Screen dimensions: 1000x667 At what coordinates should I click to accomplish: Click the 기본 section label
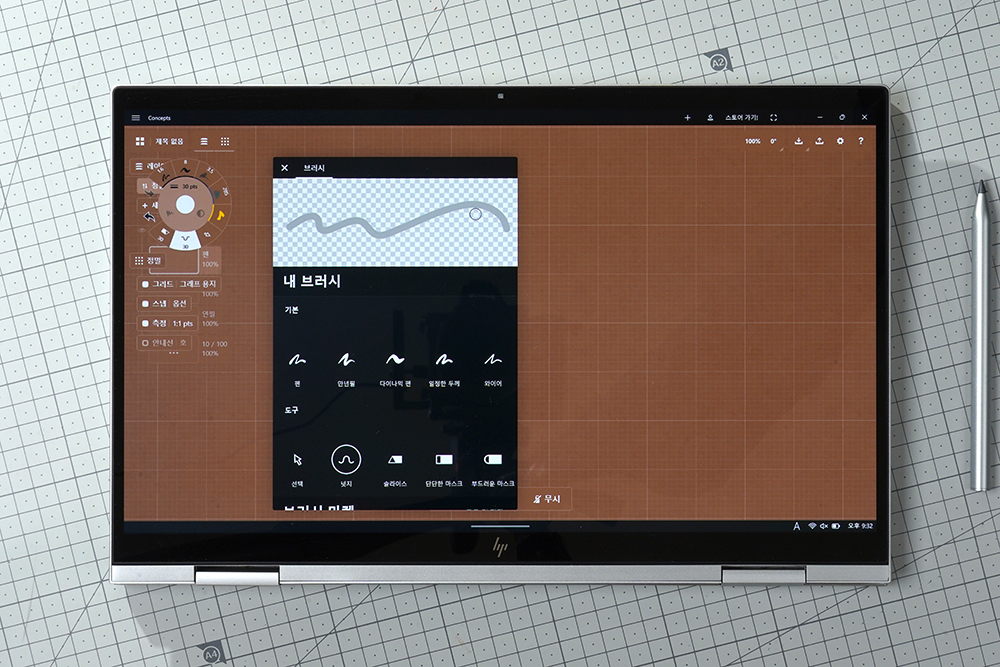point(291,310)
